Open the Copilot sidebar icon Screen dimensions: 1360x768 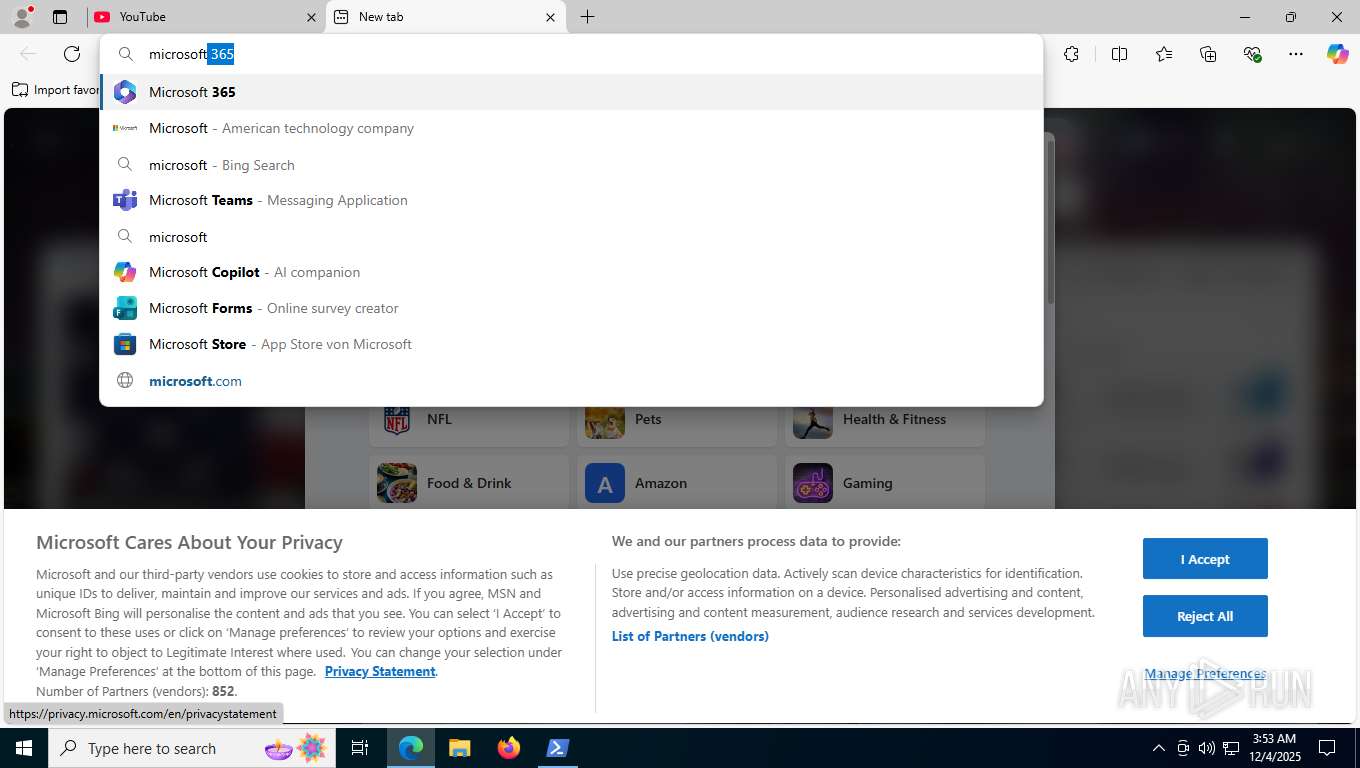1338,54
